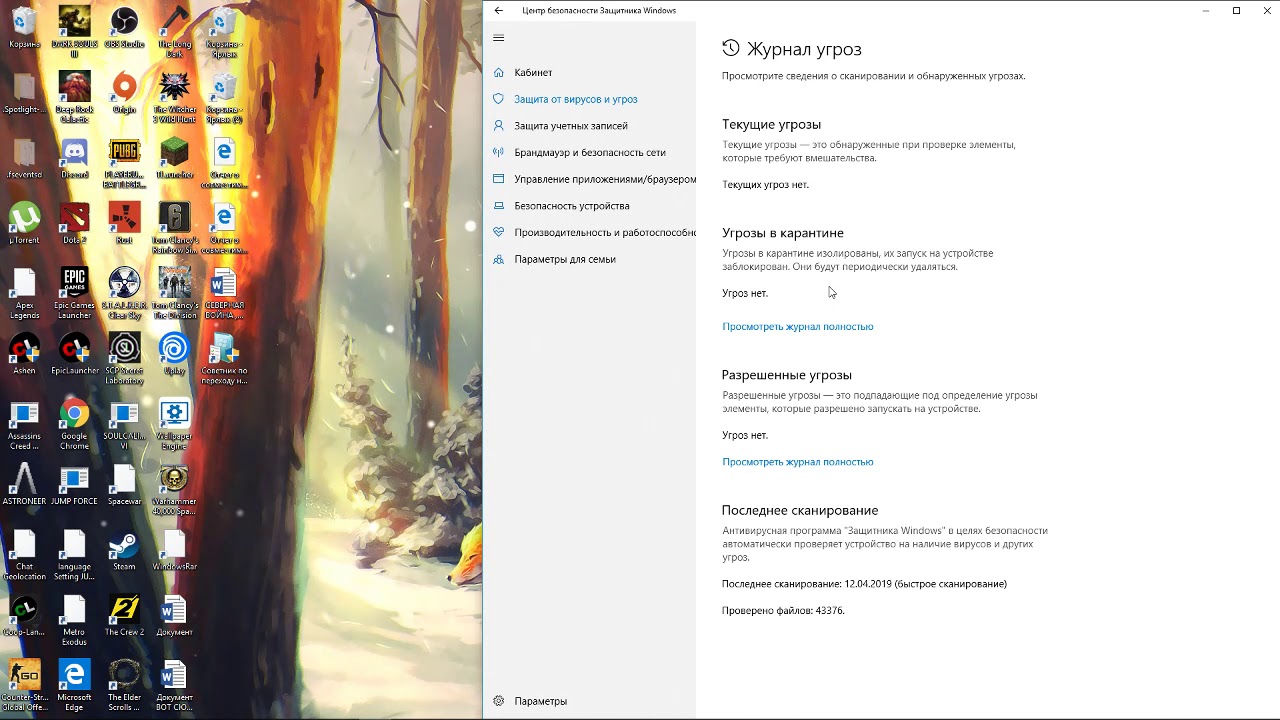This screenshot has width=1280, height=720.
Task: Select The Witcher 3 Wild Hunt shortcut
Action: click(174, 97)
